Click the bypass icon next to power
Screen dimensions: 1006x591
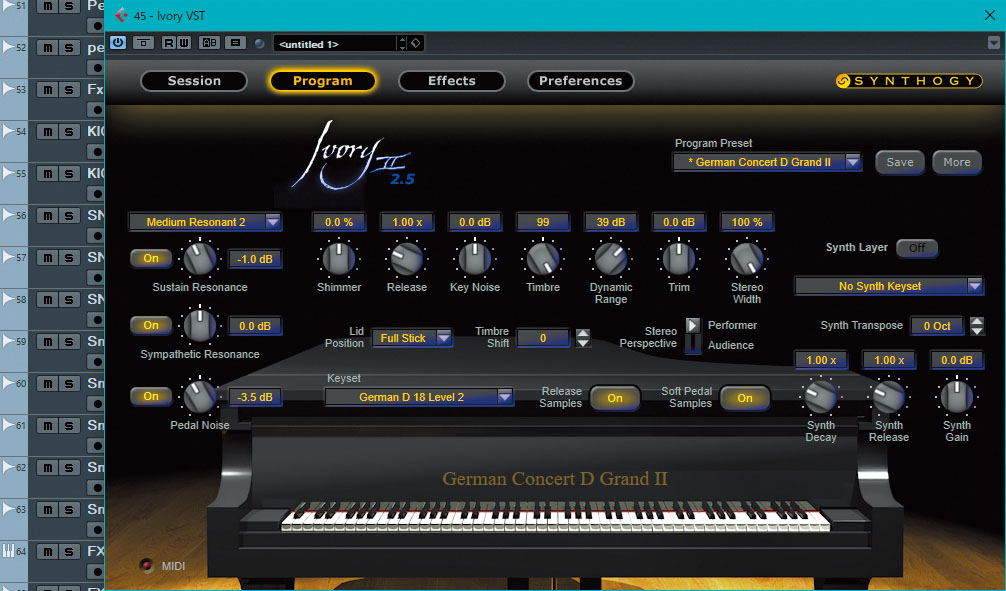point(143,43)
